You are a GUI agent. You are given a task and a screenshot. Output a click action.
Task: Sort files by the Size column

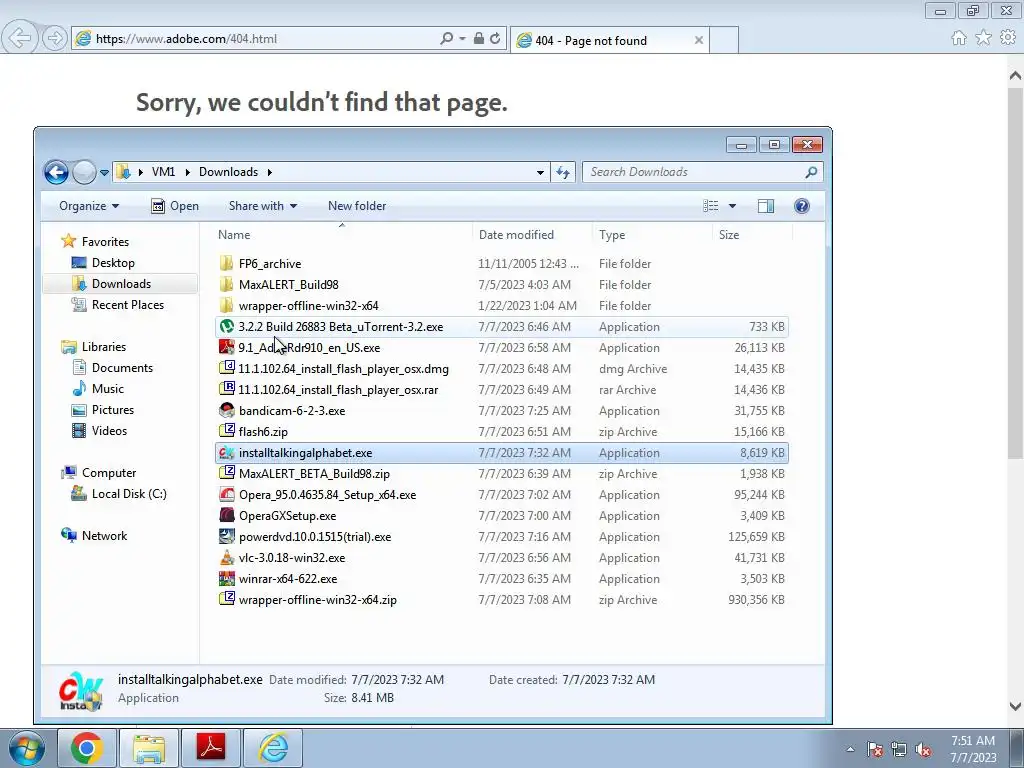[x=752, y=234]
